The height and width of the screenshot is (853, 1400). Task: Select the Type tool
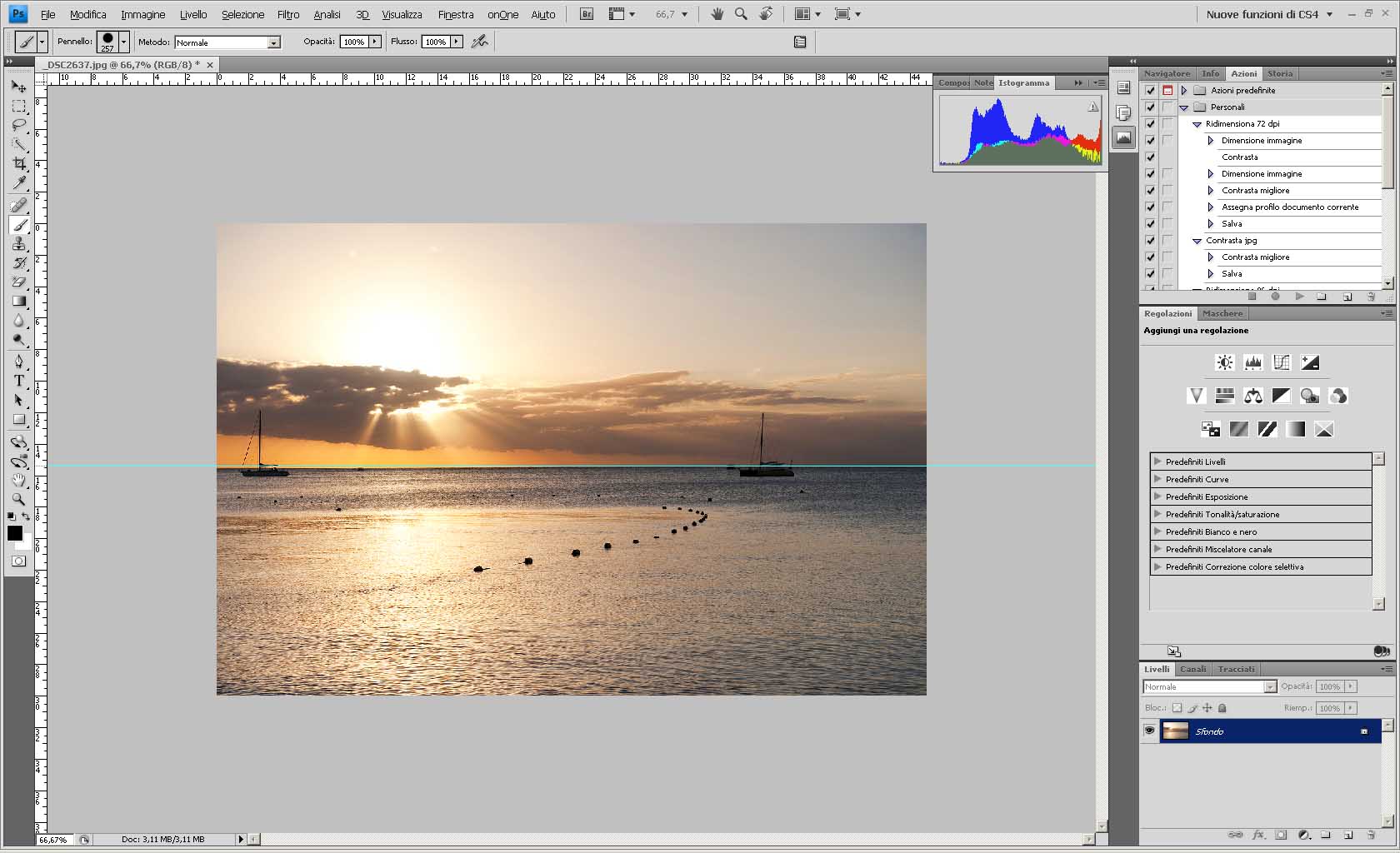pyautogui.click(x=18, y=381)
